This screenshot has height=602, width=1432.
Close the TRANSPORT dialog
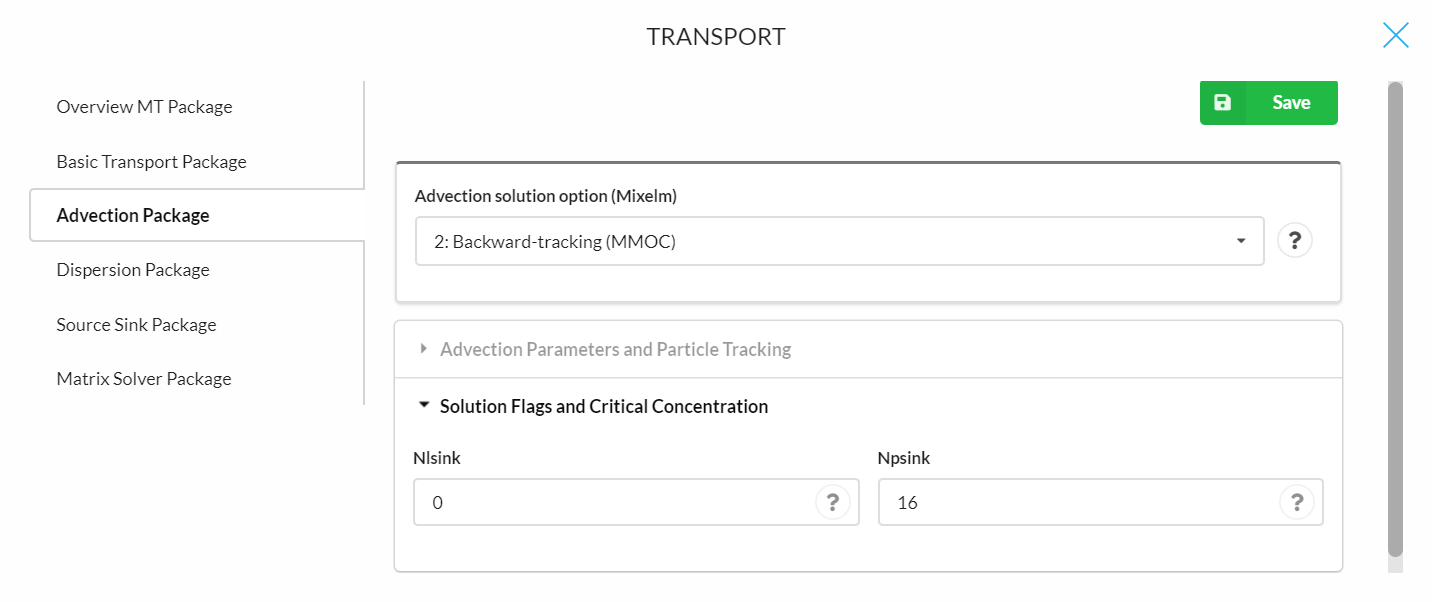coord(1396,34)
